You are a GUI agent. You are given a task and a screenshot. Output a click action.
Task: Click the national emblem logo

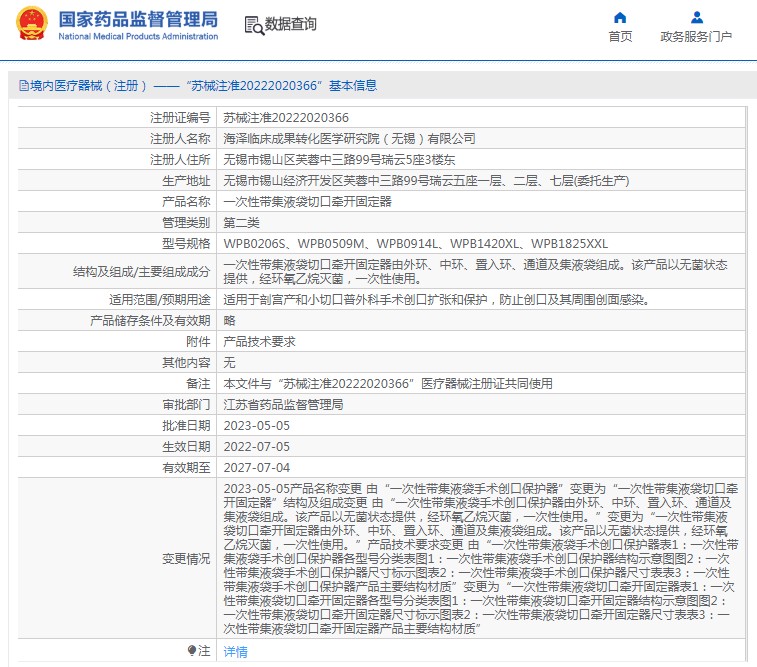point(32,23)
